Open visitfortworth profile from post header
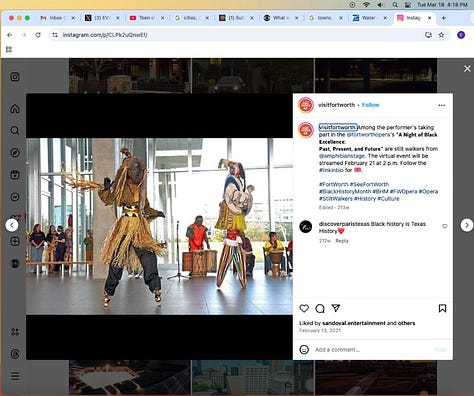 336,105
